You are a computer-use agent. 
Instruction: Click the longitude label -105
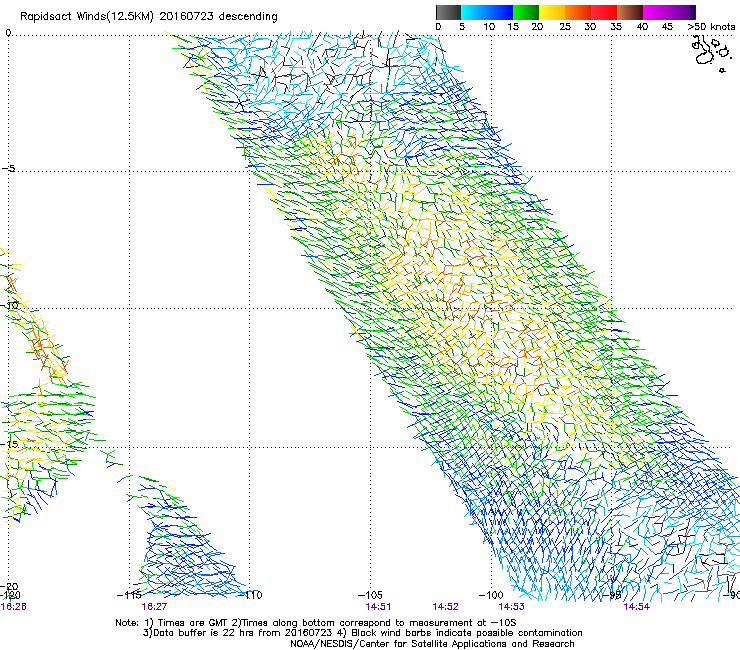[x=370, y=595]
